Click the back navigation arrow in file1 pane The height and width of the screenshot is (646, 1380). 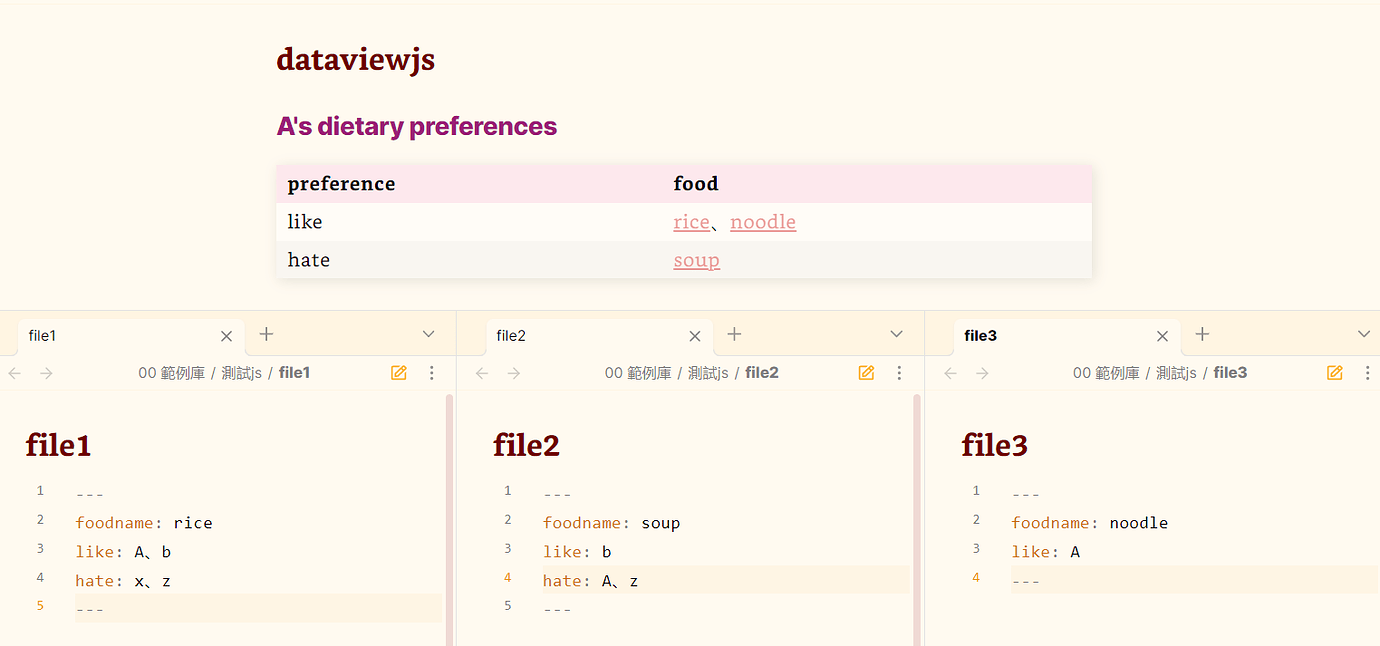click(13, 372)
